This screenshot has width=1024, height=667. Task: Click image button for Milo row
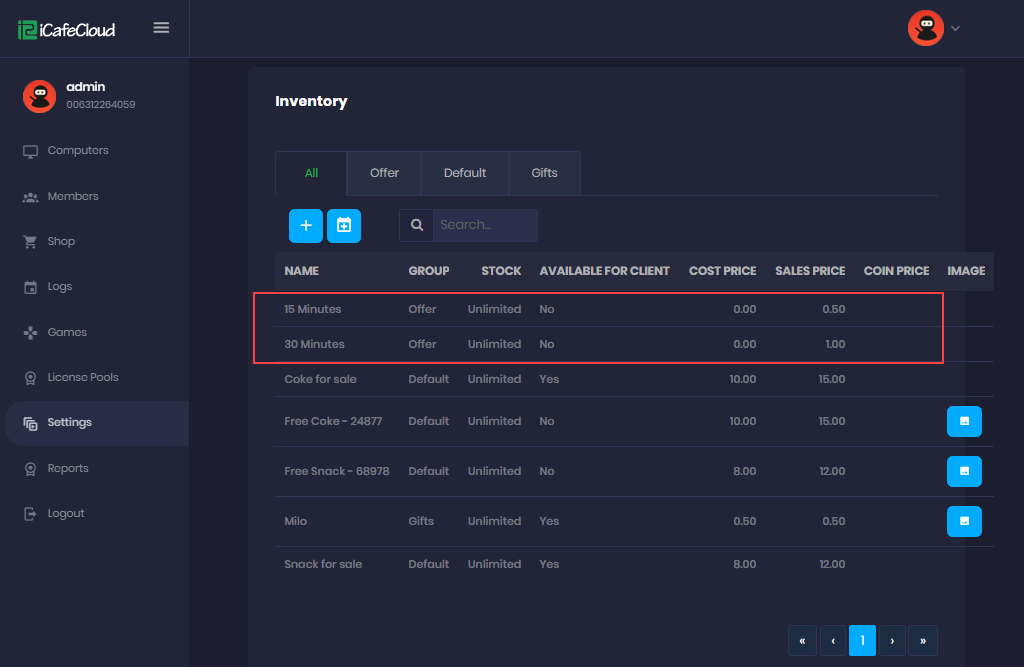point(964,521)
